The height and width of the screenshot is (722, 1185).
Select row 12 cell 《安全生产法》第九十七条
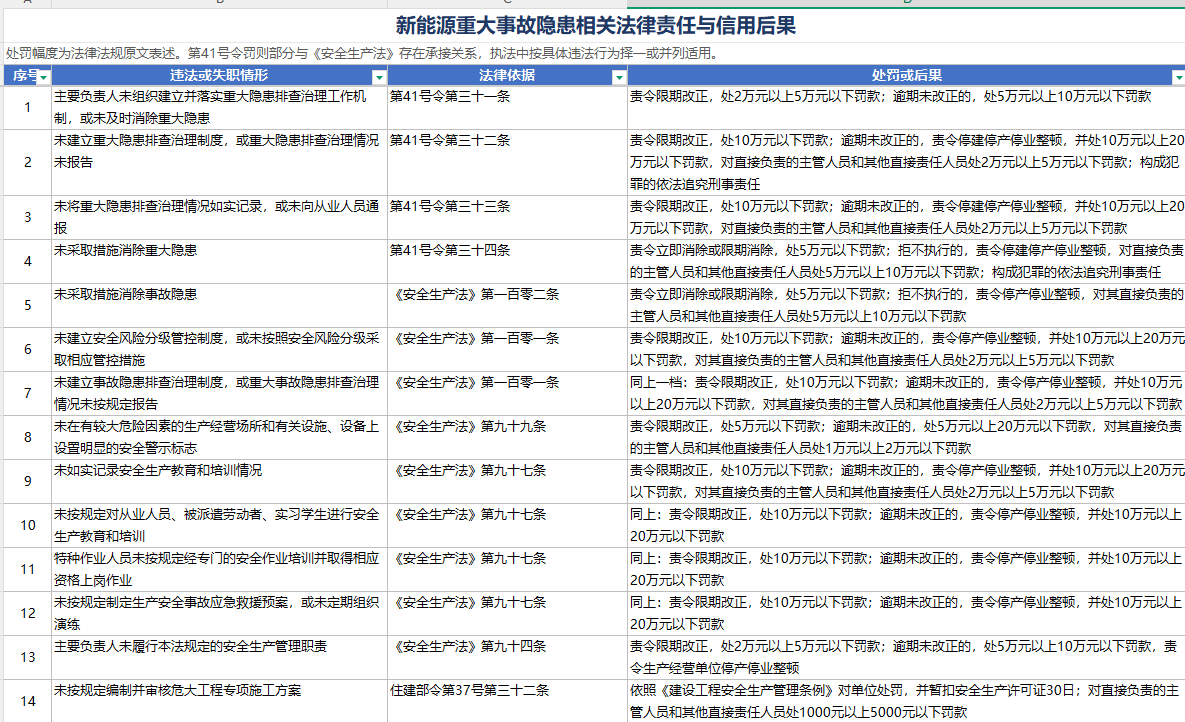click(x=507, y=613)
